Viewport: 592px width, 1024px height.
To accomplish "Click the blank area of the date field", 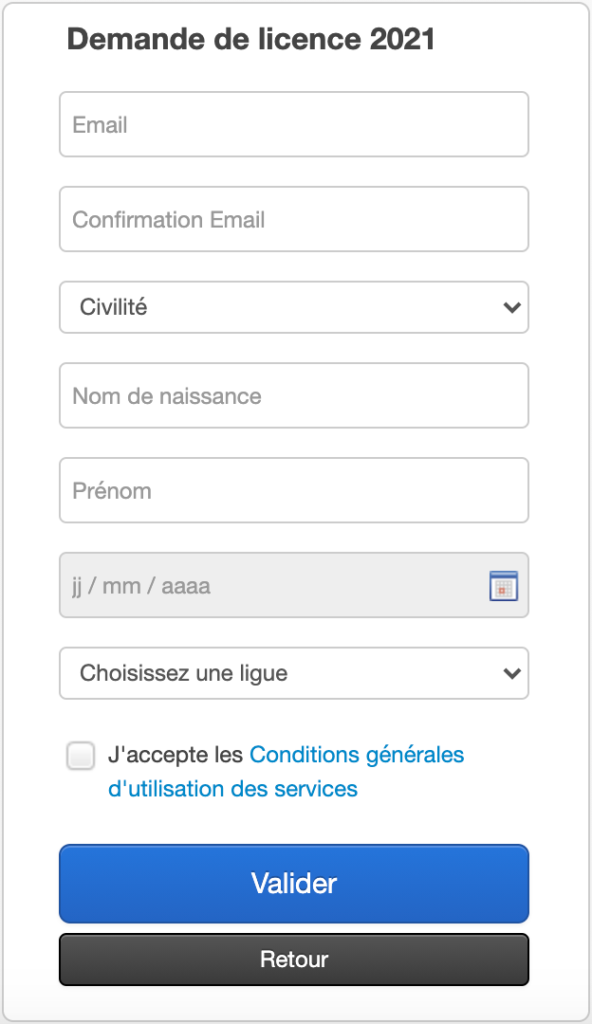I will [346, 585].
